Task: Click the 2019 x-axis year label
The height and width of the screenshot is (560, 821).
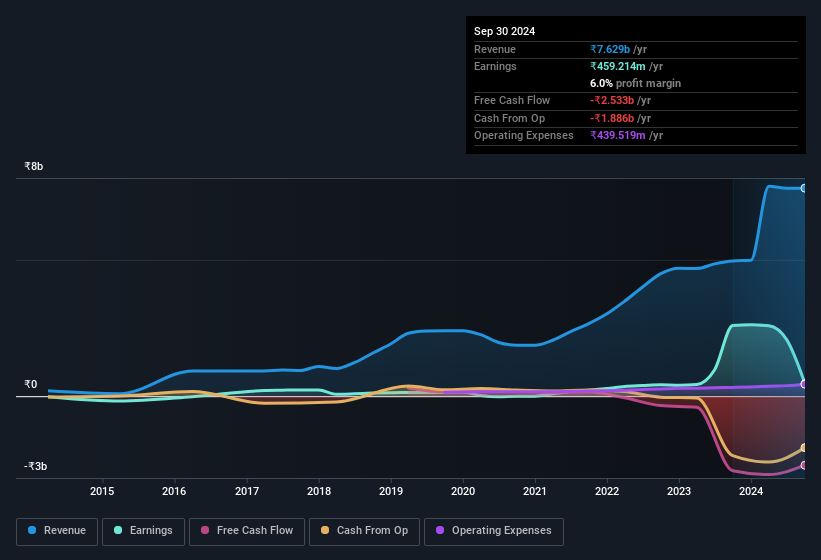Action: [391, 491]
